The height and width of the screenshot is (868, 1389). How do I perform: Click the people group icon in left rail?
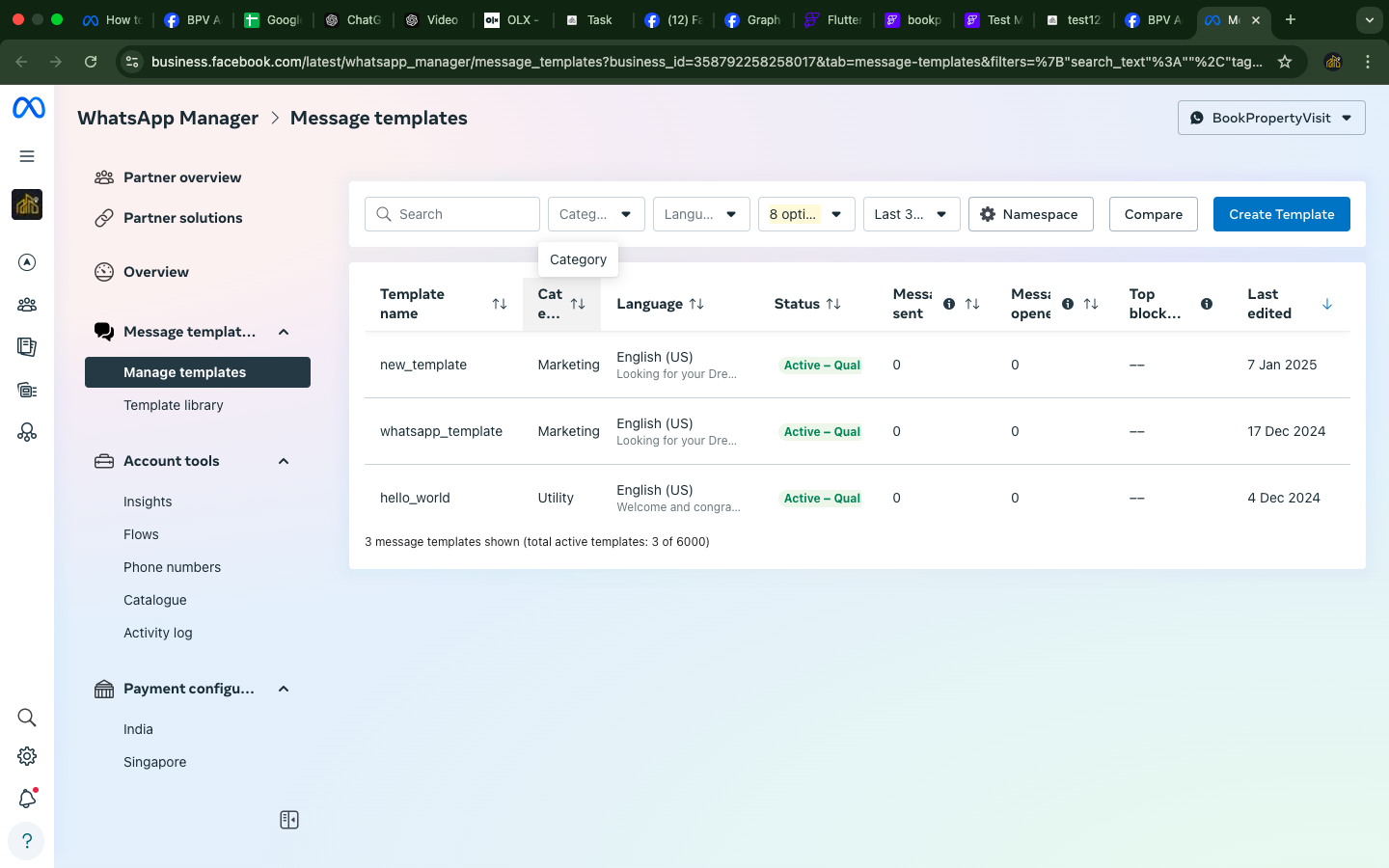click(27, 305)
